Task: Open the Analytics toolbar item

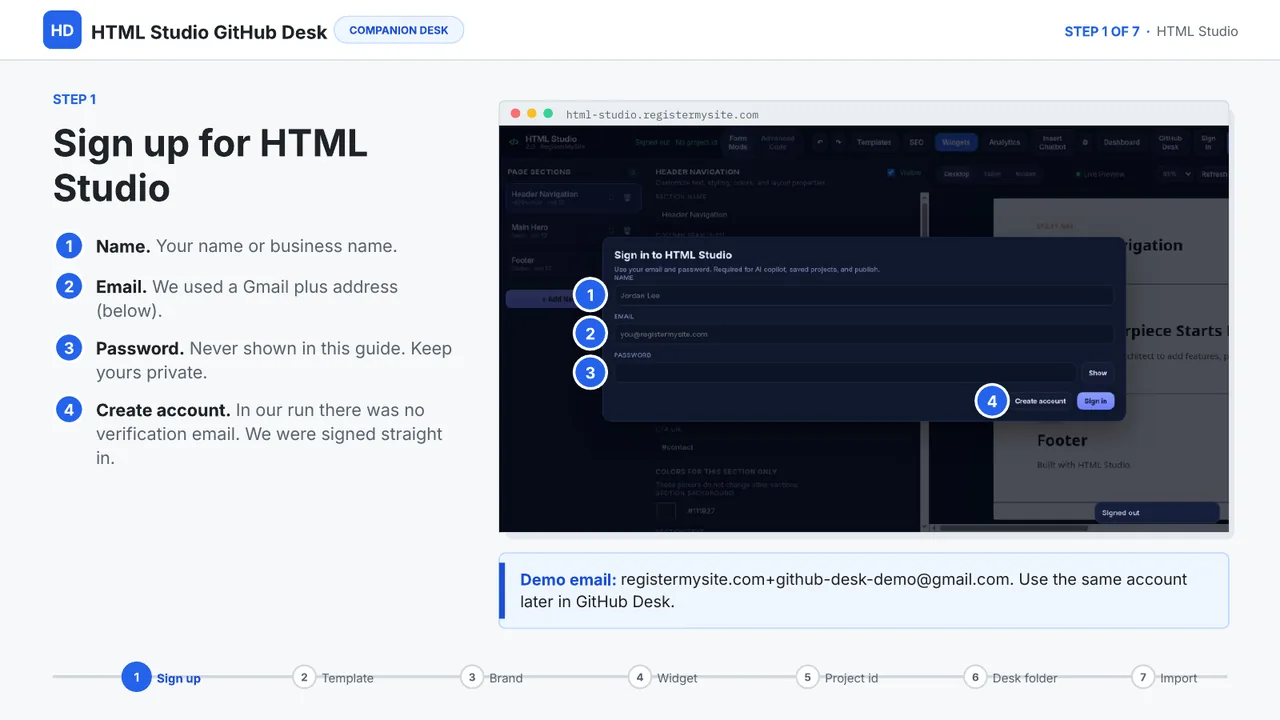Action: [1005, 142]
